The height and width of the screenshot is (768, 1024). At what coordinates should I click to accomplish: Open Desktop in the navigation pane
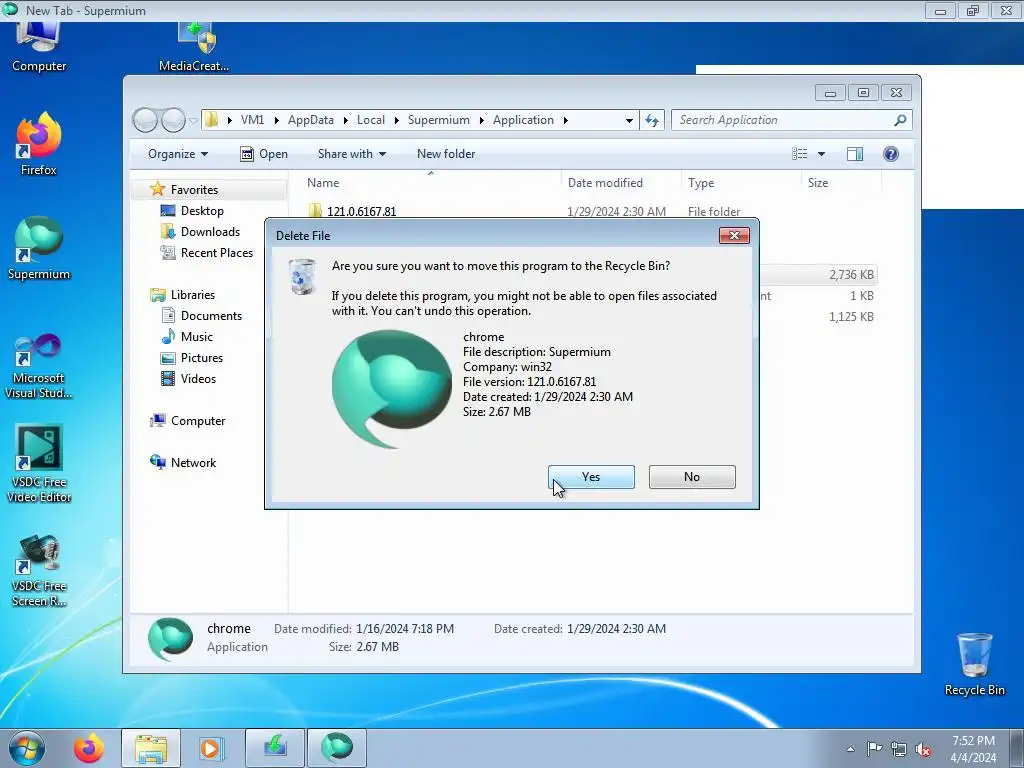[202, 211]
